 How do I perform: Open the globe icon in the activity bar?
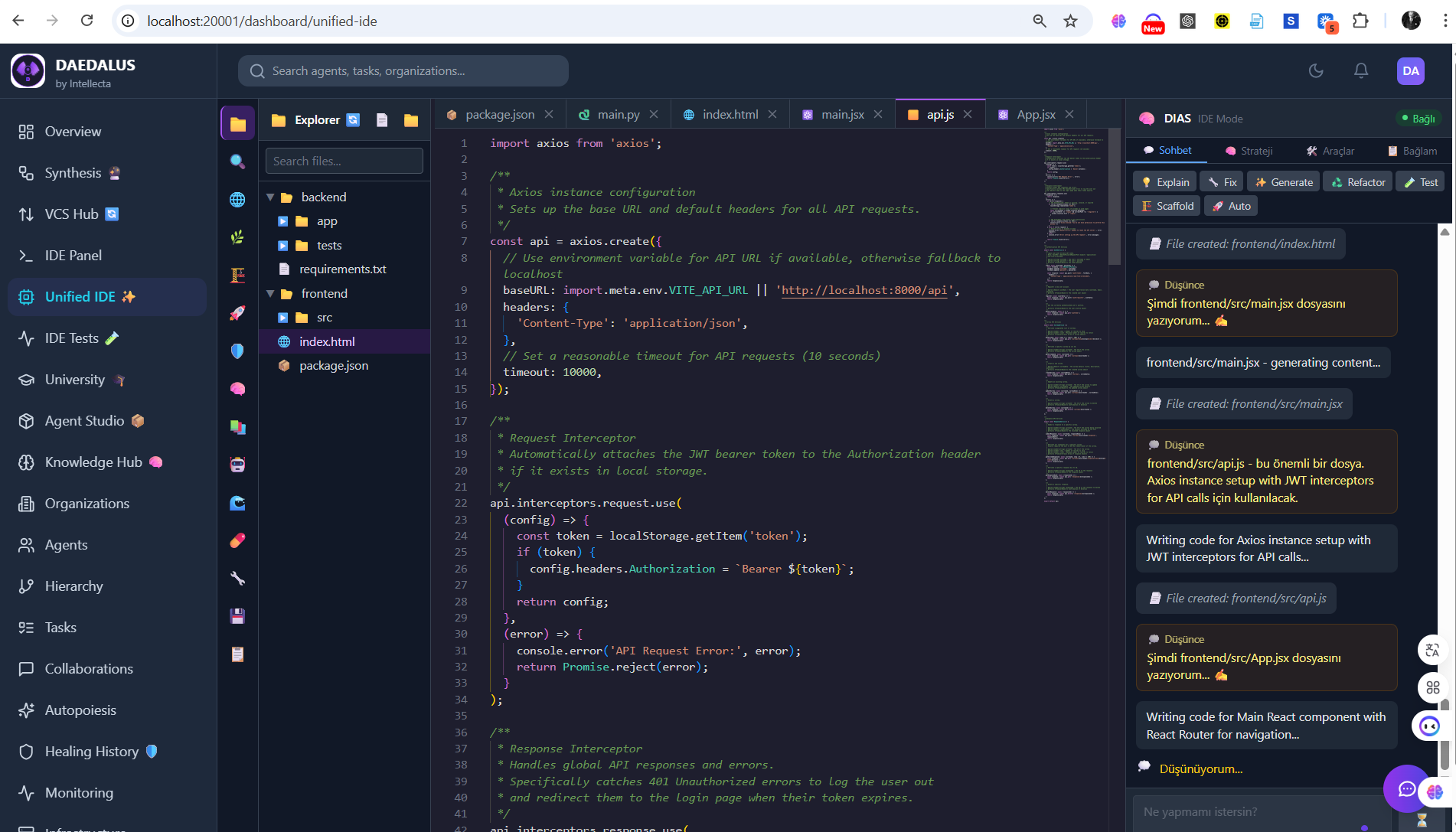pyautogui.click(x=237, y=199)
